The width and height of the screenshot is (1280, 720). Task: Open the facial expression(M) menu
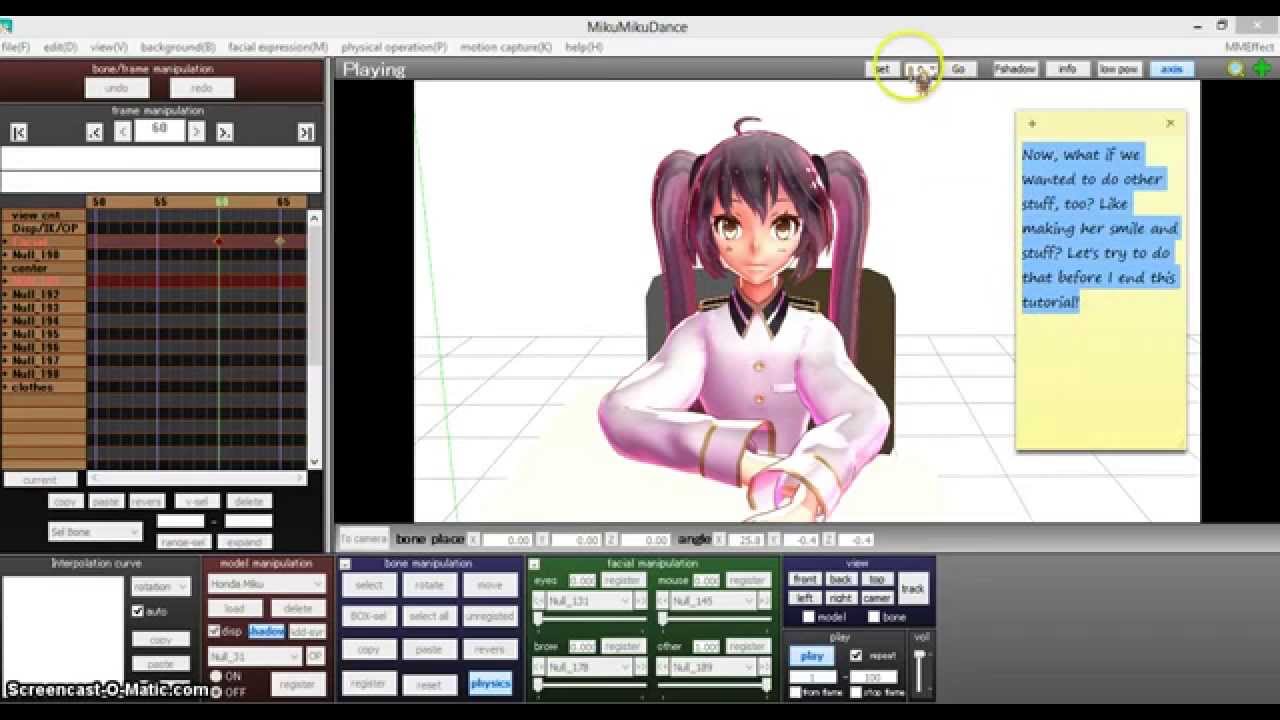(x=278, y=47)
